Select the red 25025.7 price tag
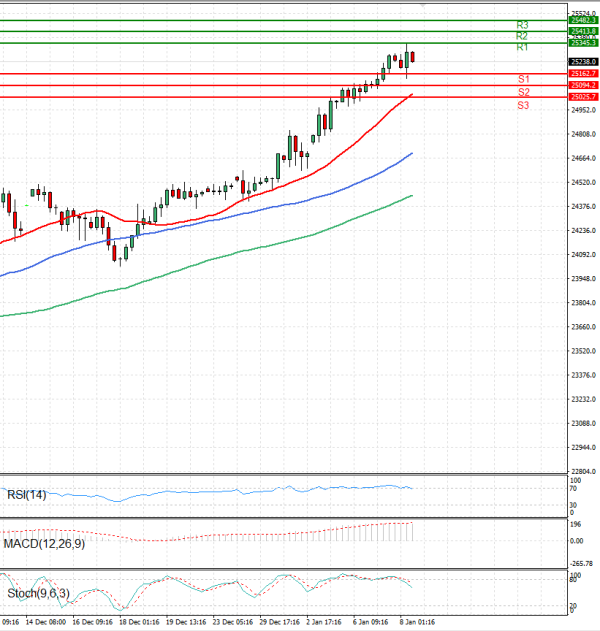This screenshot has width=600, height=631. 582,97
